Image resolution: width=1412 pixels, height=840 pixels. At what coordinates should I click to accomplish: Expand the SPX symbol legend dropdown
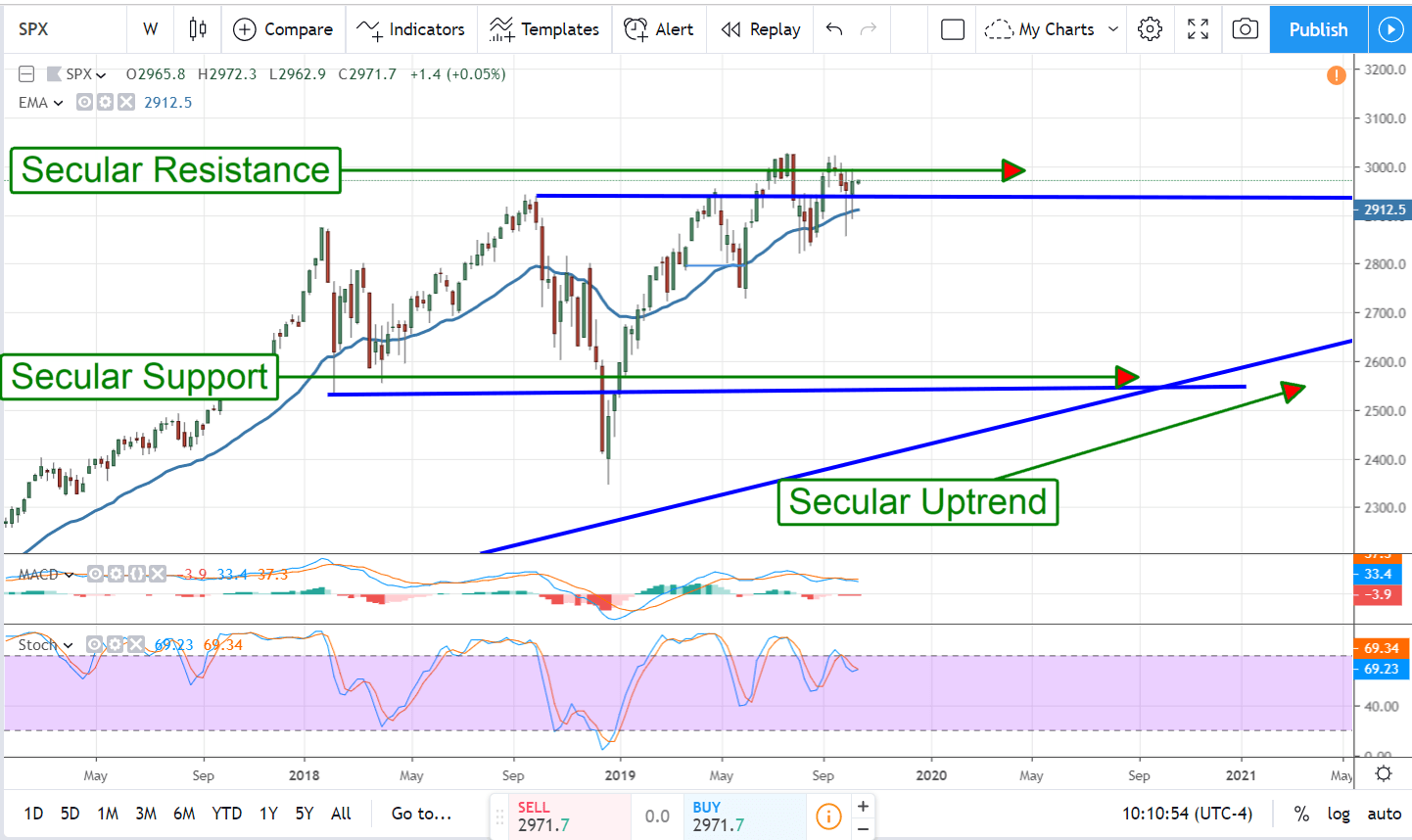click(101, 75)
